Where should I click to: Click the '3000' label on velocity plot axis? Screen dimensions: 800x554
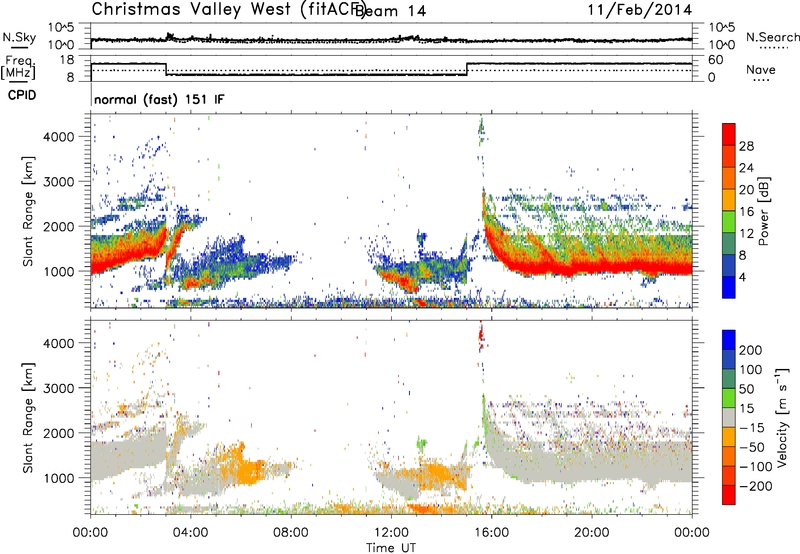58,388
